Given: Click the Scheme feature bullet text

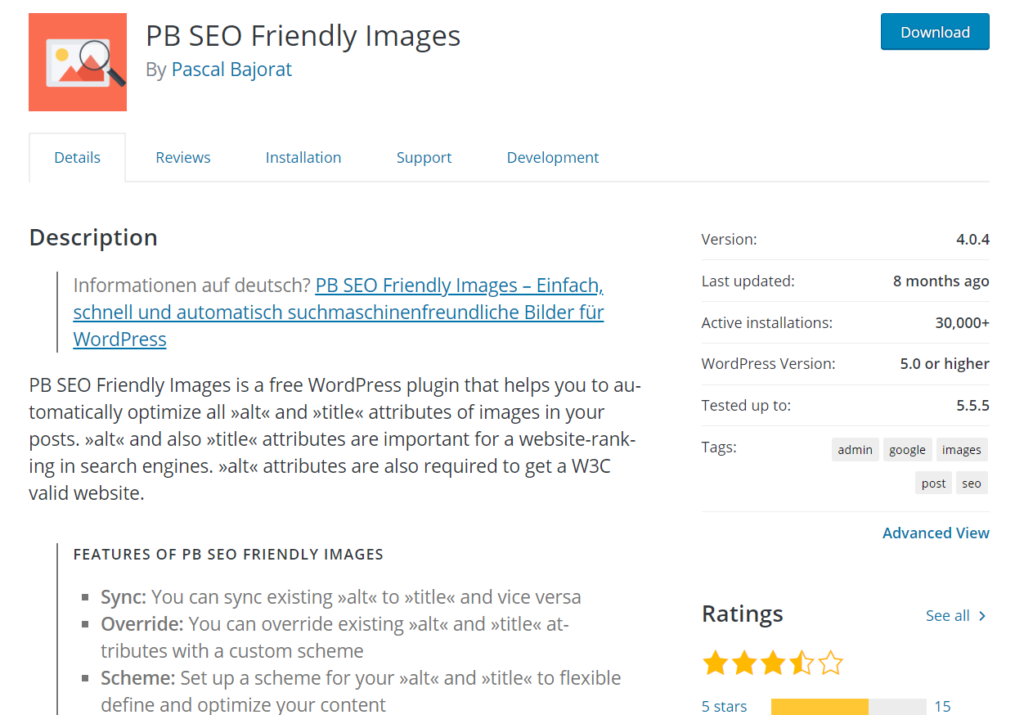Looking at the screenshot, I should click(x=360, y=691).
